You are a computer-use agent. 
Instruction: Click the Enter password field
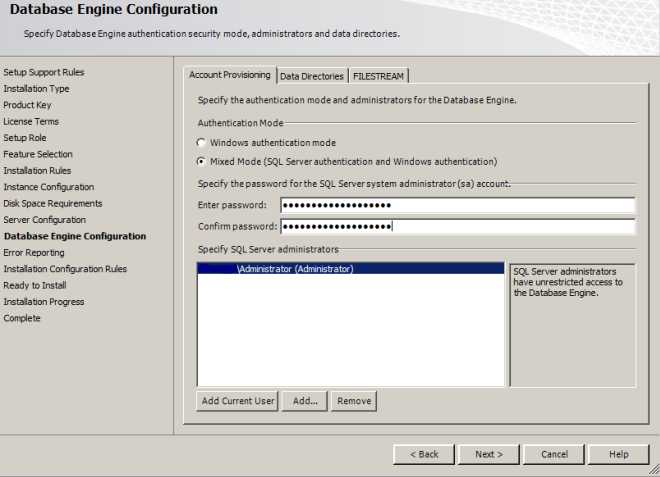[458, 205]
